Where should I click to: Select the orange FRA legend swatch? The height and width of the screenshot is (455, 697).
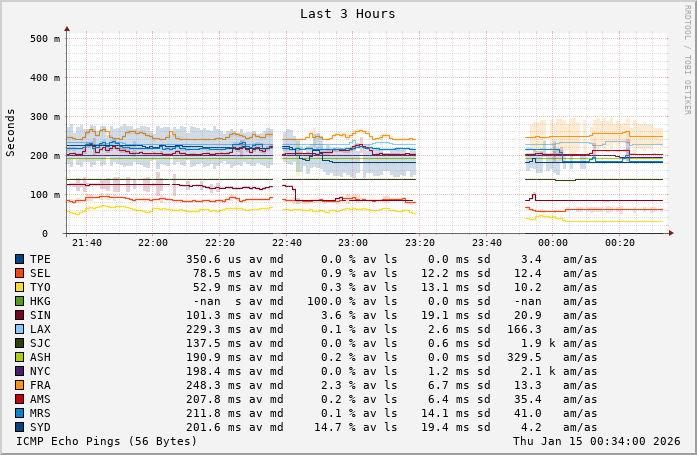[x=19, y=385]
